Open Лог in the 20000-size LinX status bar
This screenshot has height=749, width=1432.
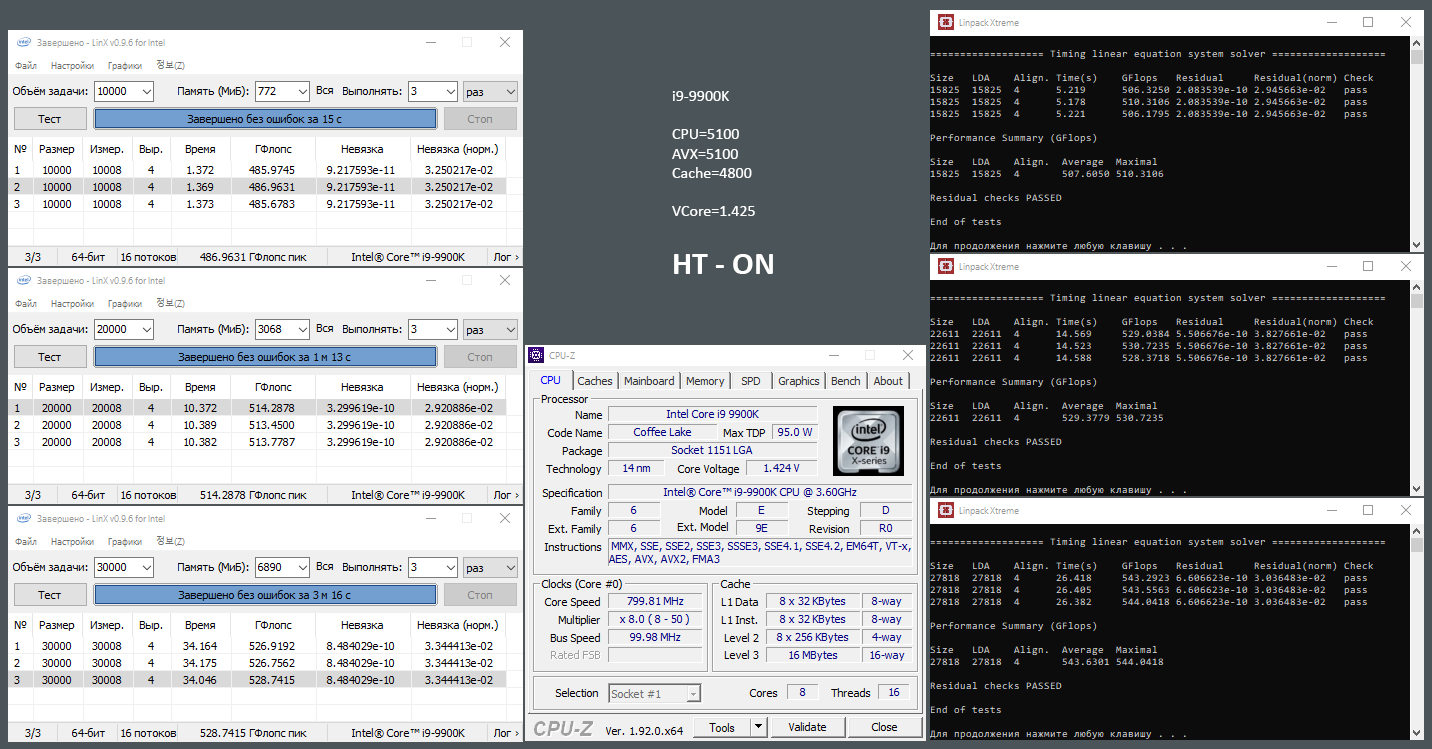(x=507, y=495)
